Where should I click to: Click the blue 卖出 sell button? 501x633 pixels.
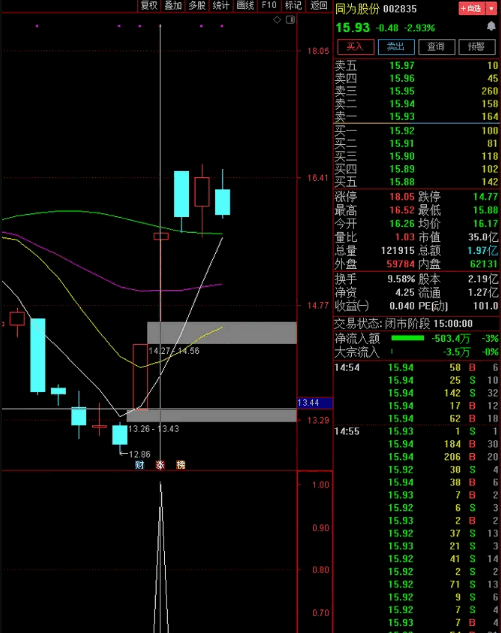pyautogui.click(x=396, y=47)
